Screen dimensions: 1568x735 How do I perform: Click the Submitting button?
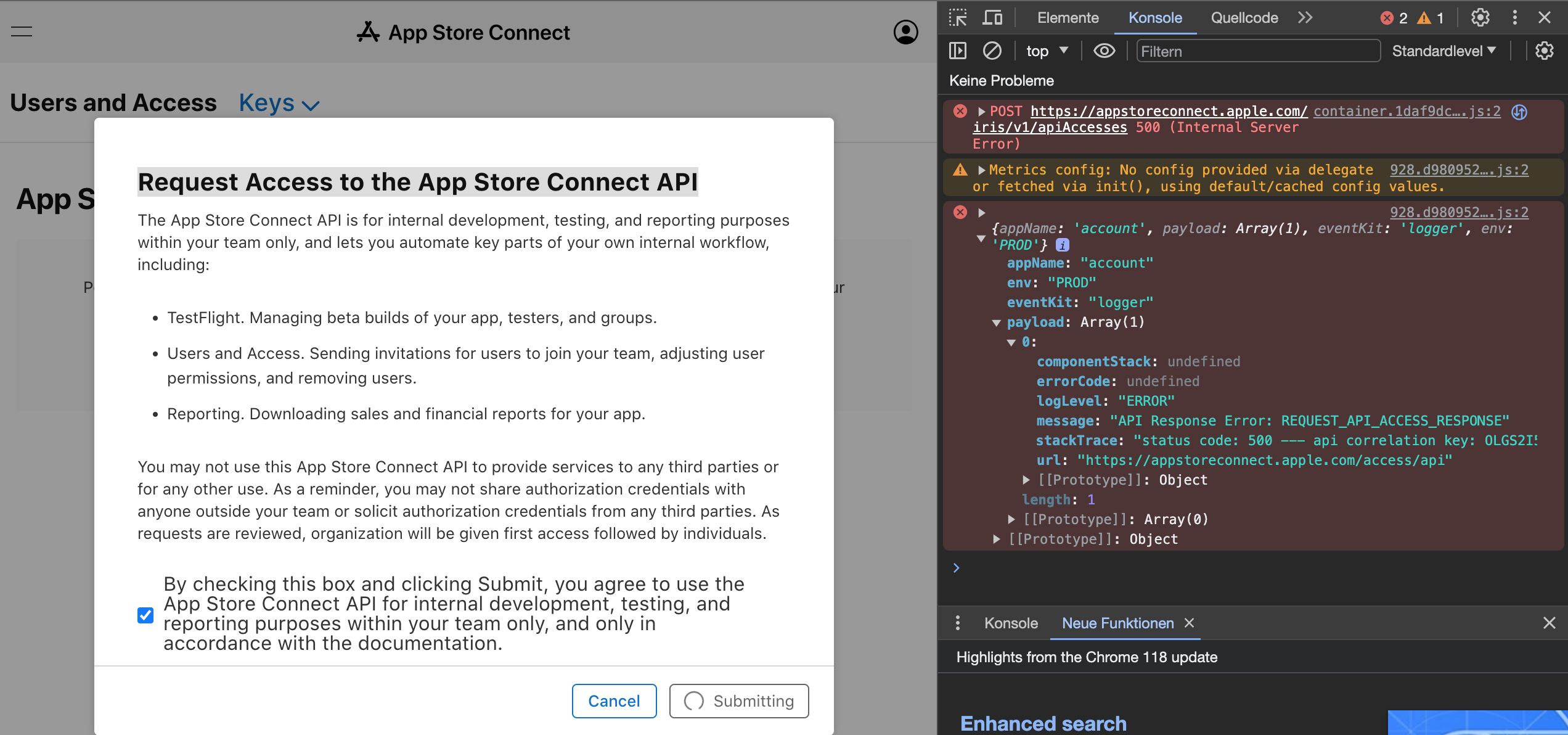coord(739,701)
